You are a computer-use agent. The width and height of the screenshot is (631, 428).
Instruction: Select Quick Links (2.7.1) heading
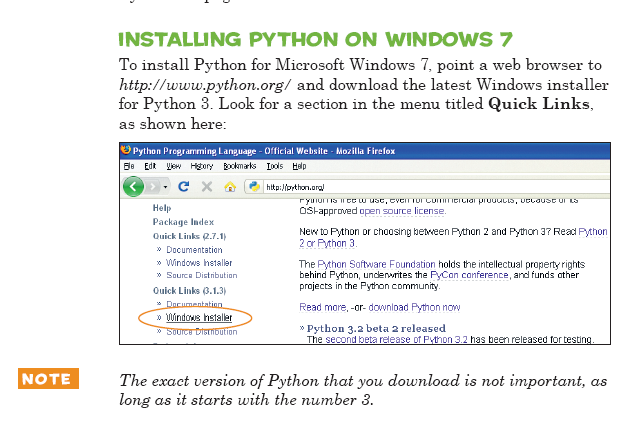point(189,236)
